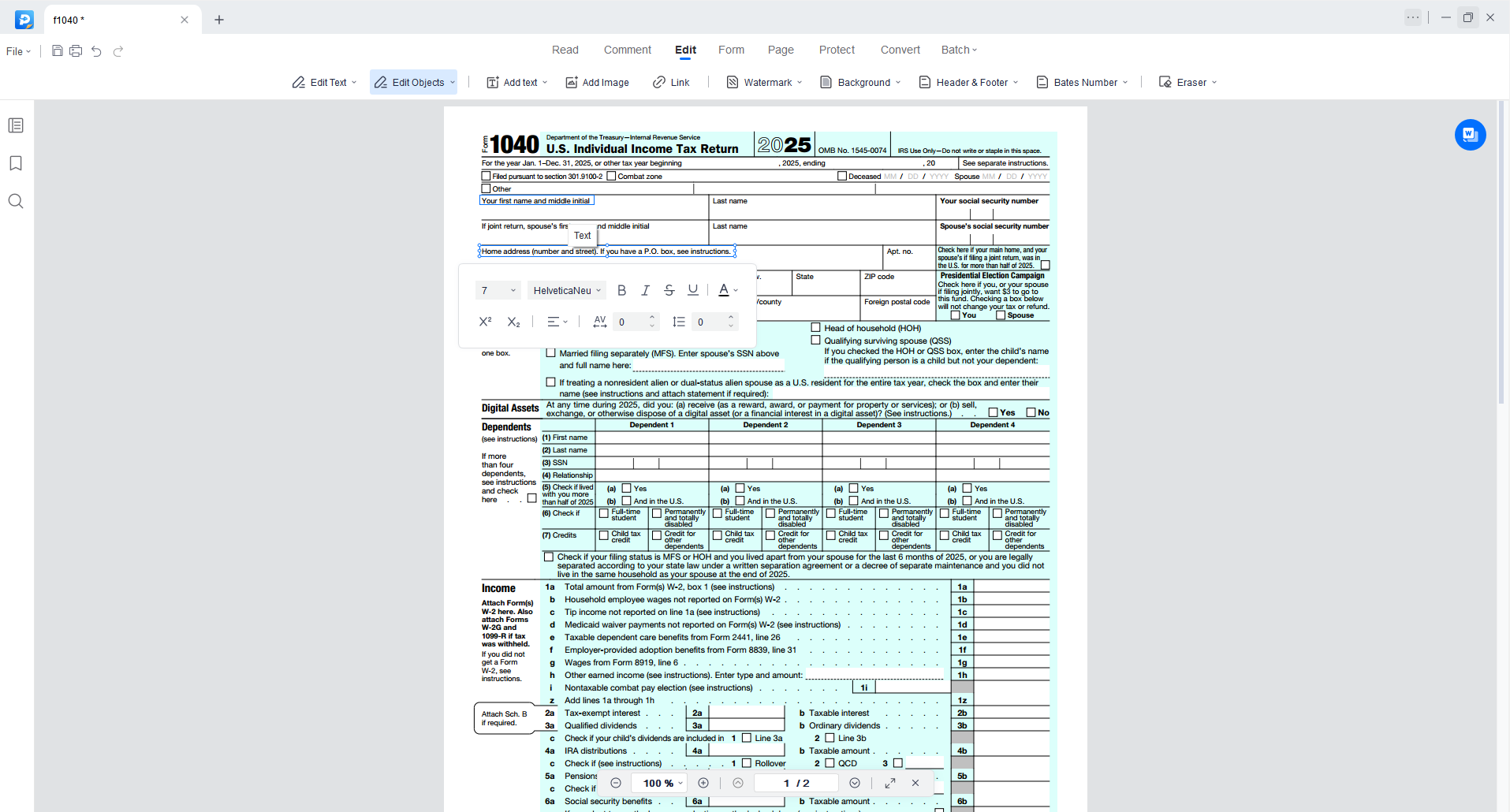1510x812 pixels.
Task: Open document search
Action: click(16, 201)
